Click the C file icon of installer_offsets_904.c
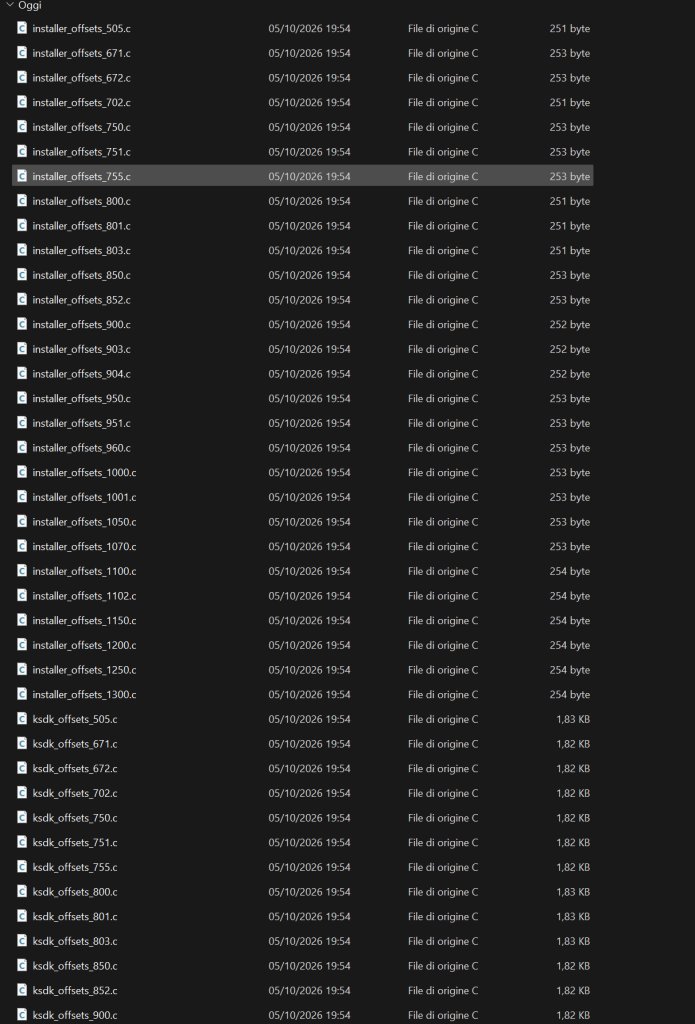 (x=22, y=374)
